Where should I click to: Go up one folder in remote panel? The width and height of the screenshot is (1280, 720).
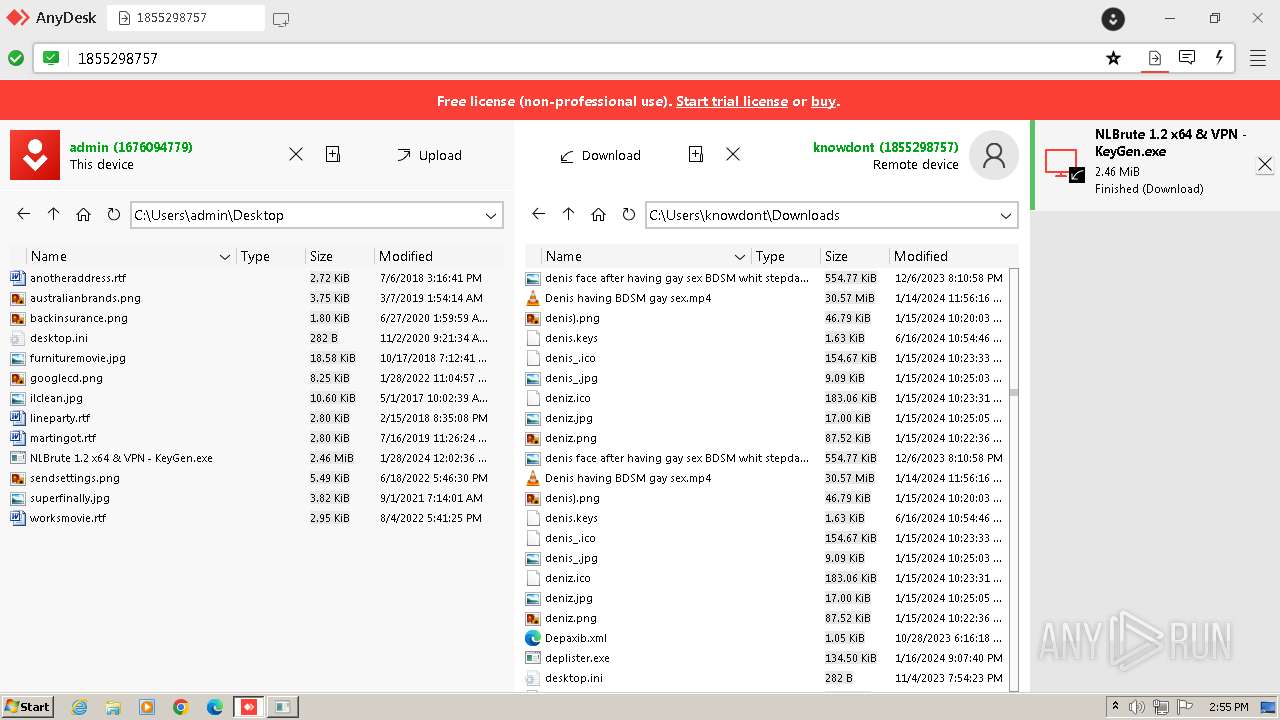tap(568, 214)
